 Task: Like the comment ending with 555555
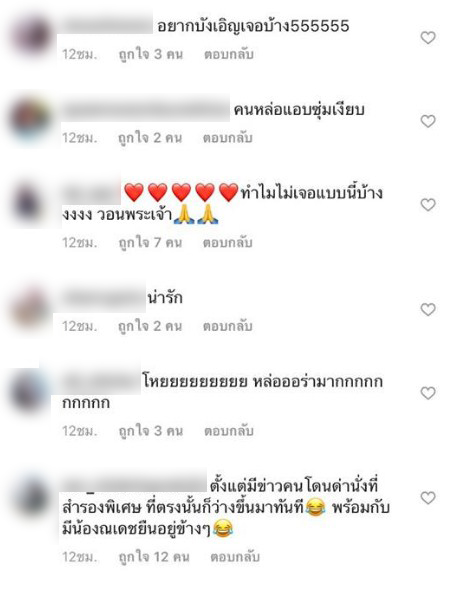(x=428, y=38)
